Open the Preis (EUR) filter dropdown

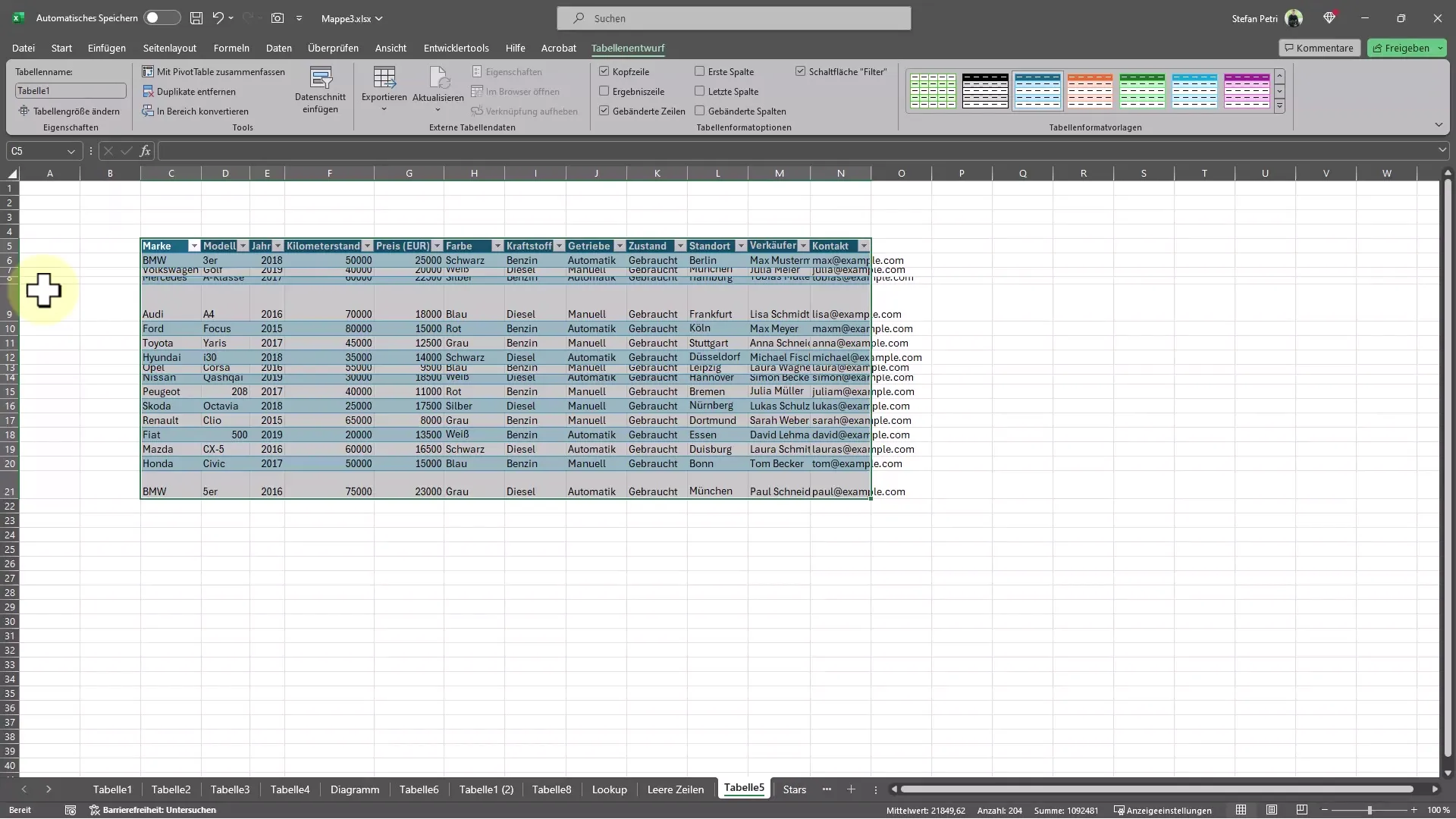pyautogui.click(x=438, y=246)
